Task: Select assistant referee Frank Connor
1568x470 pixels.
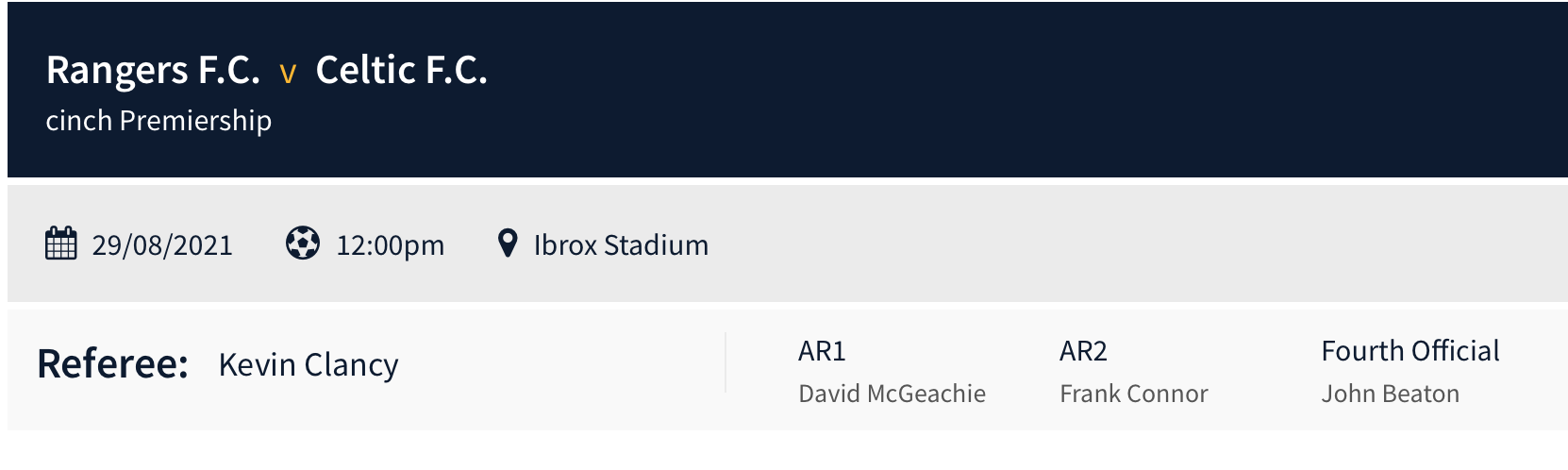Action: coord(1133,394)
